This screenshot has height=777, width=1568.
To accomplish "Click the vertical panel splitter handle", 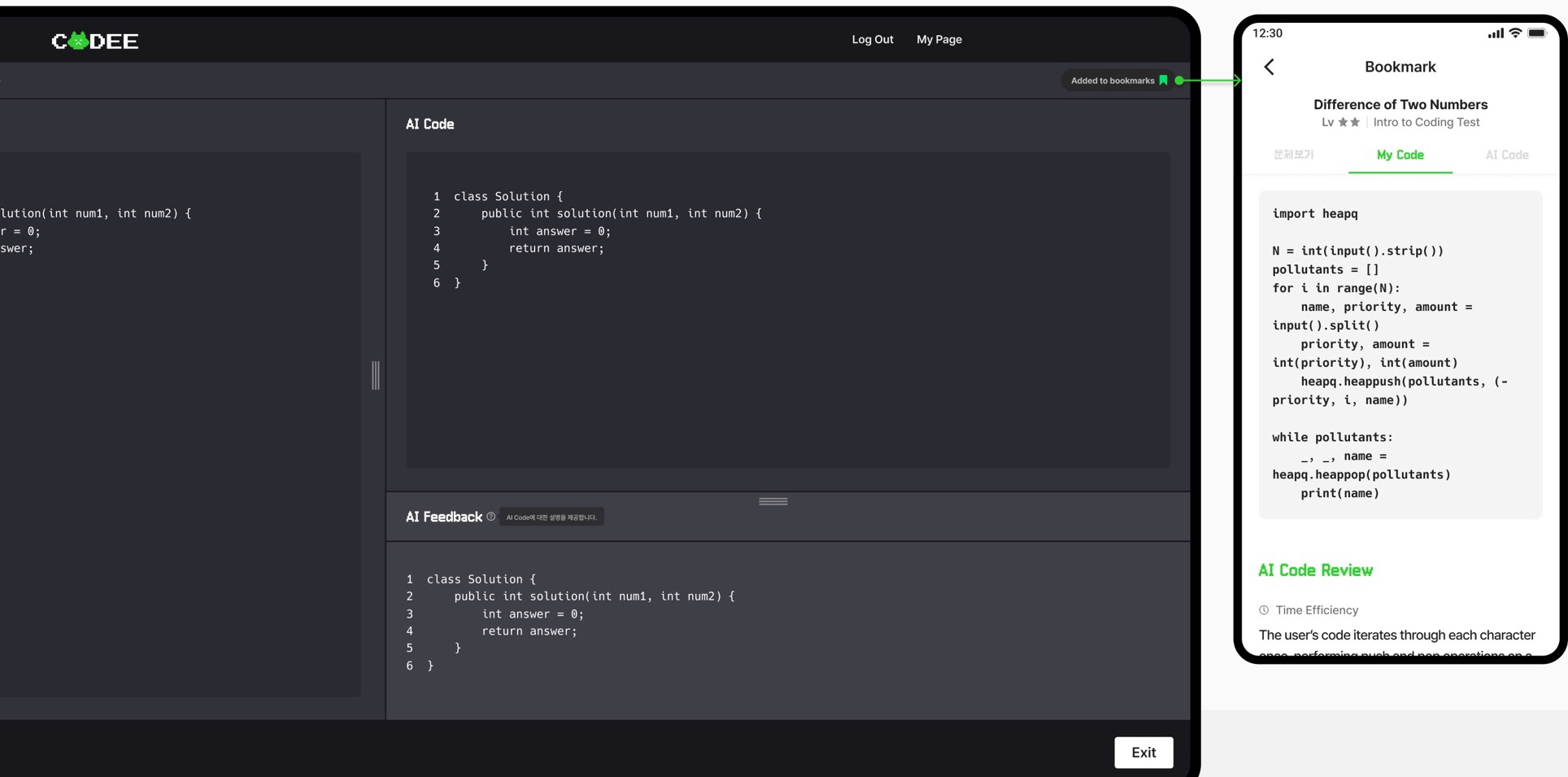I will [376, 375].
